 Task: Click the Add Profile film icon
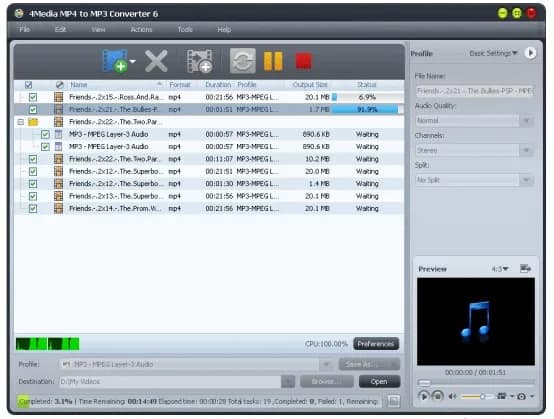pyautogui.click(x=199, y=61)
